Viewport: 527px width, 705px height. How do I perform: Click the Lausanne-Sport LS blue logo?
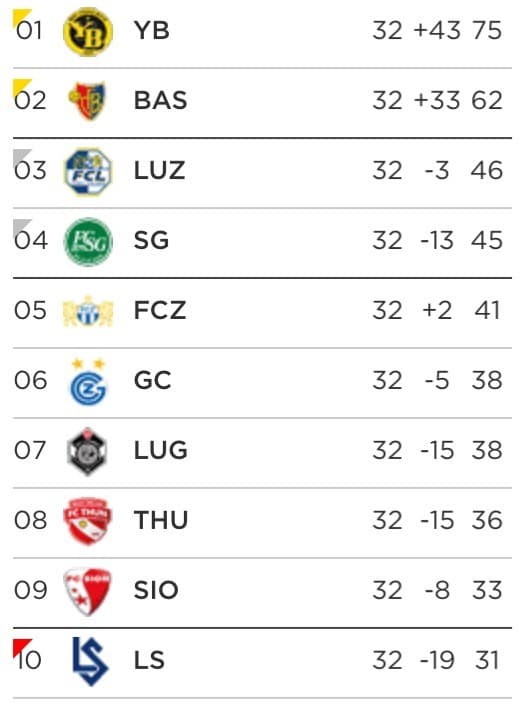point(90,661)
